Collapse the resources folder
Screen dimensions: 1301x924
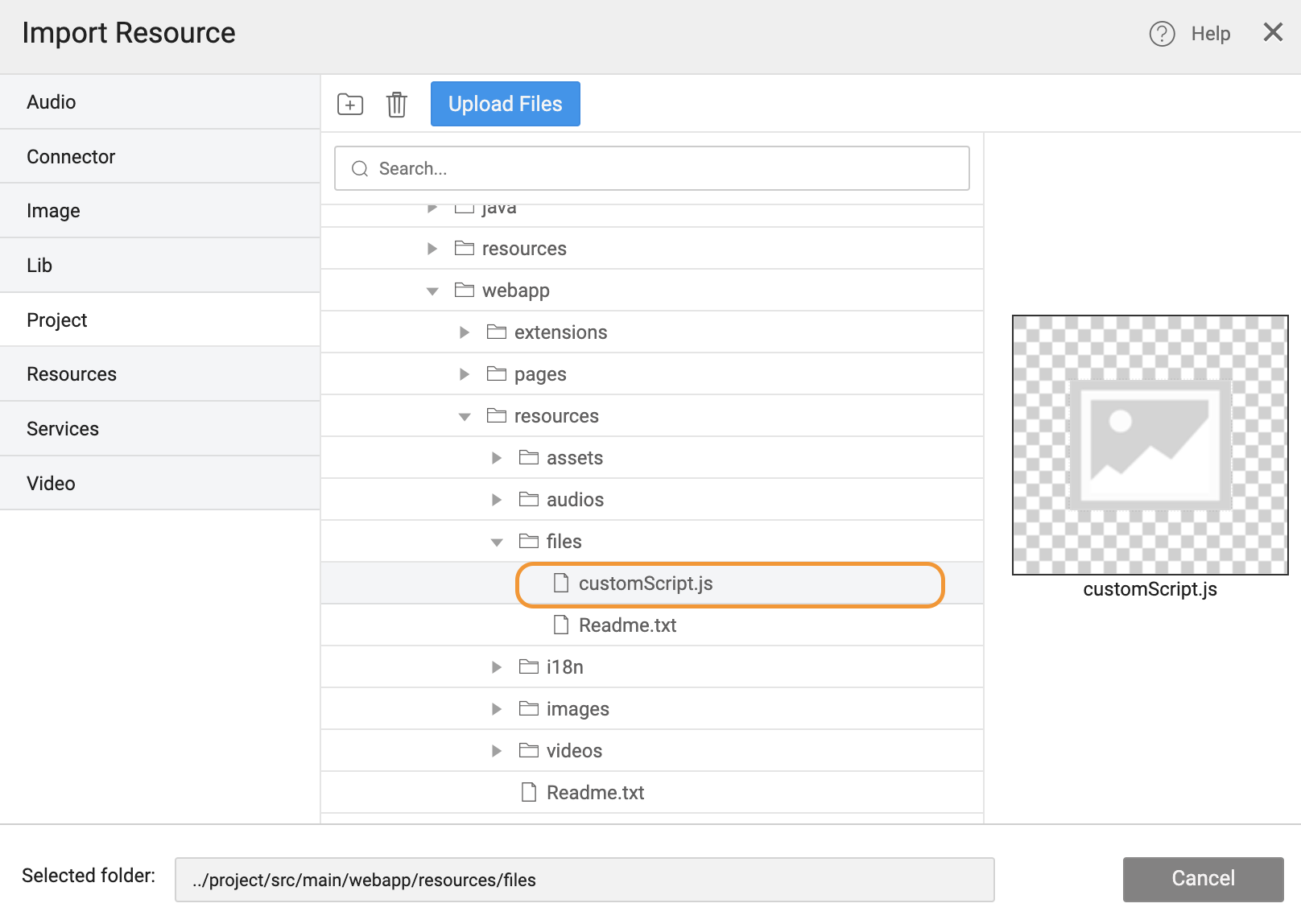[464, 416]
